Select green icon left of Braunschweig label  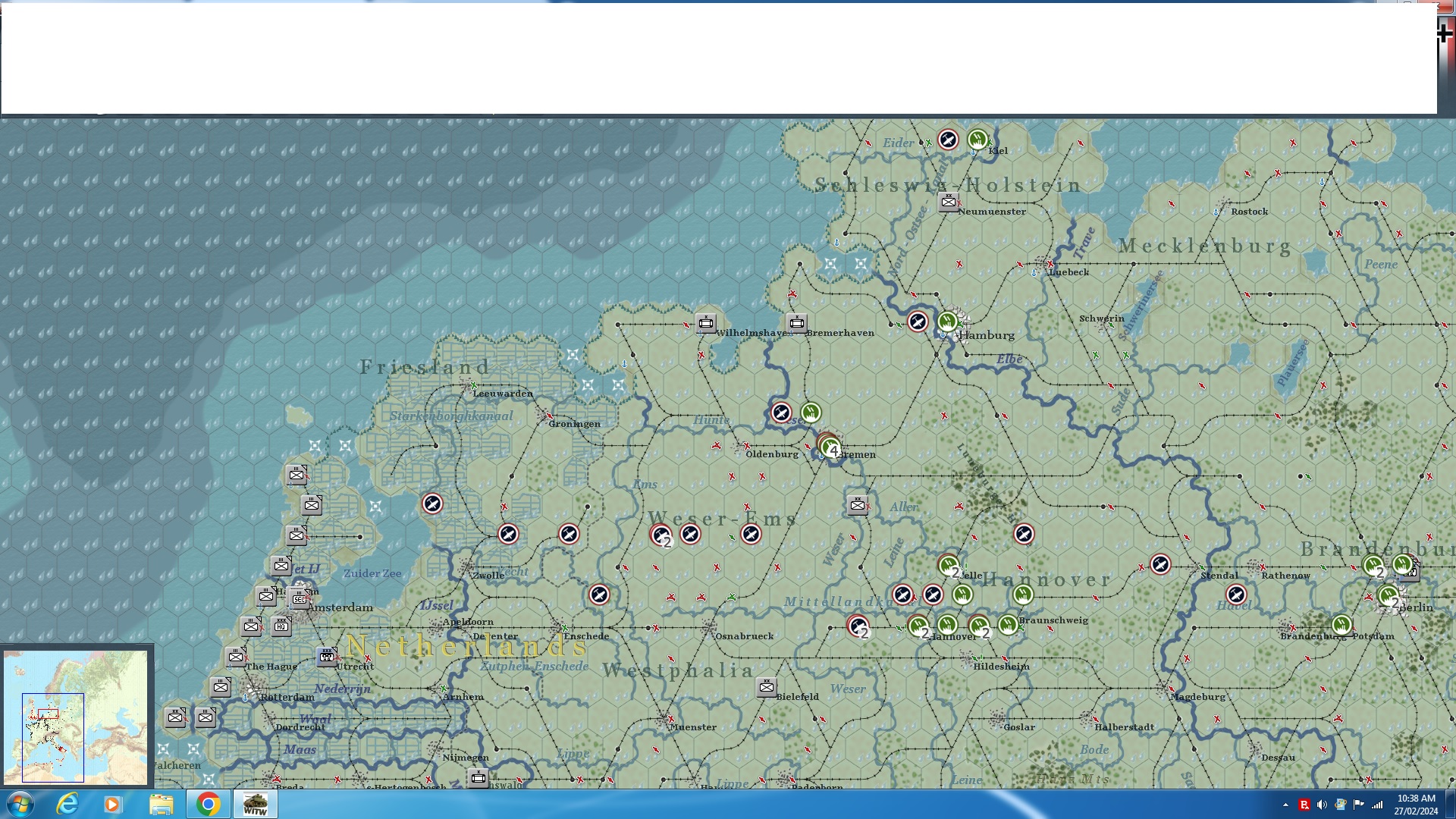[1008, 625]
